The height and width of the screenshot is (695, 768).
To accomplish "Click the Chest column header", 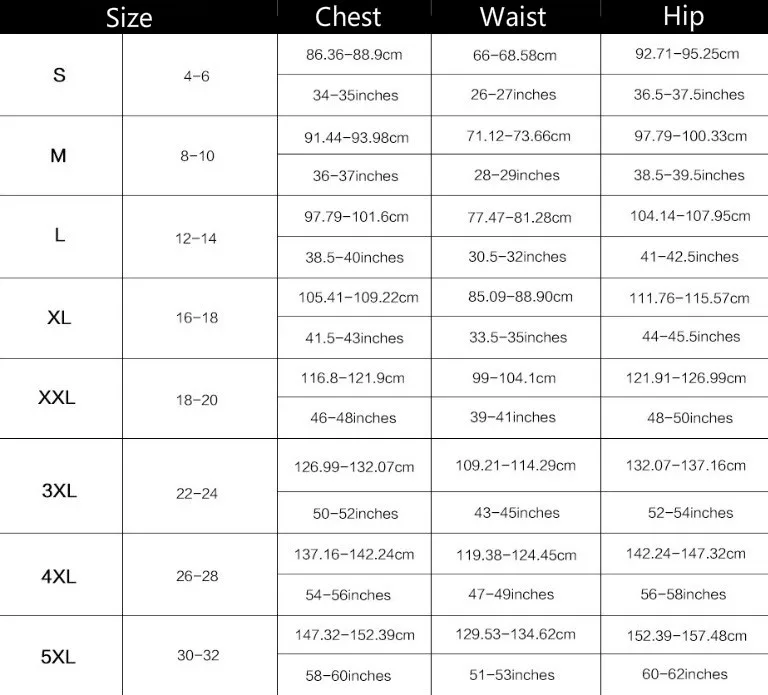I will (x=348, y=17).
